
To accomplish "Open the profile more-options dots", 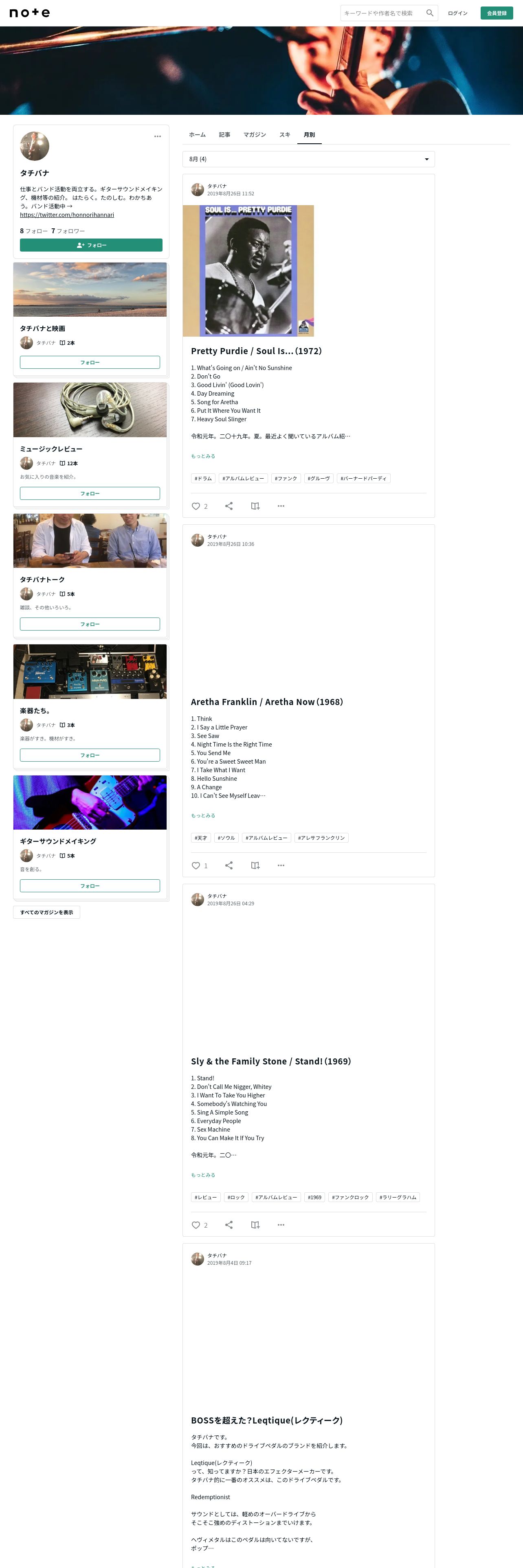I will [158, 136].
